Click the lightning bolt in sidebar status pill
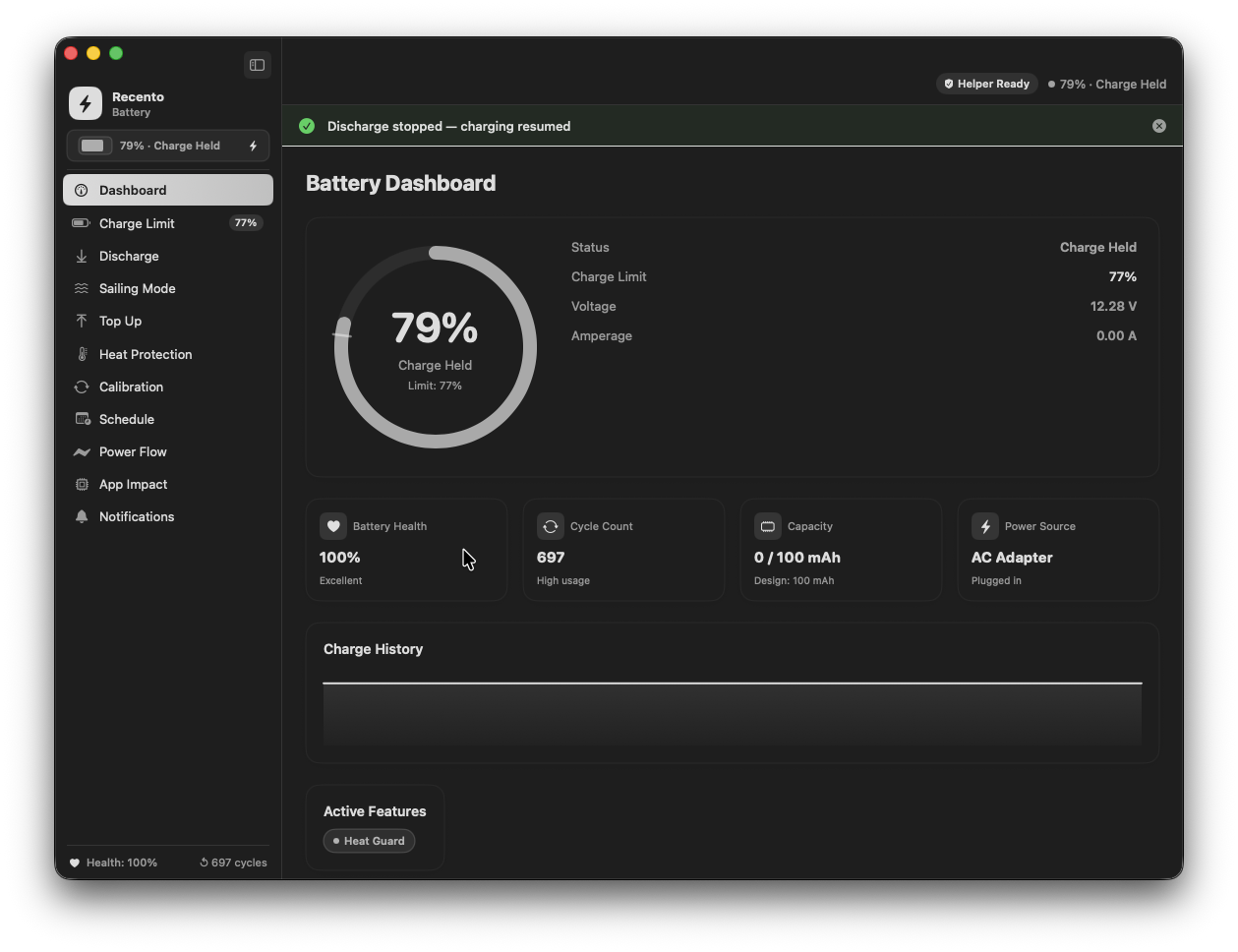The width and height of the screenshot is (1238, 952). (253, 146)
